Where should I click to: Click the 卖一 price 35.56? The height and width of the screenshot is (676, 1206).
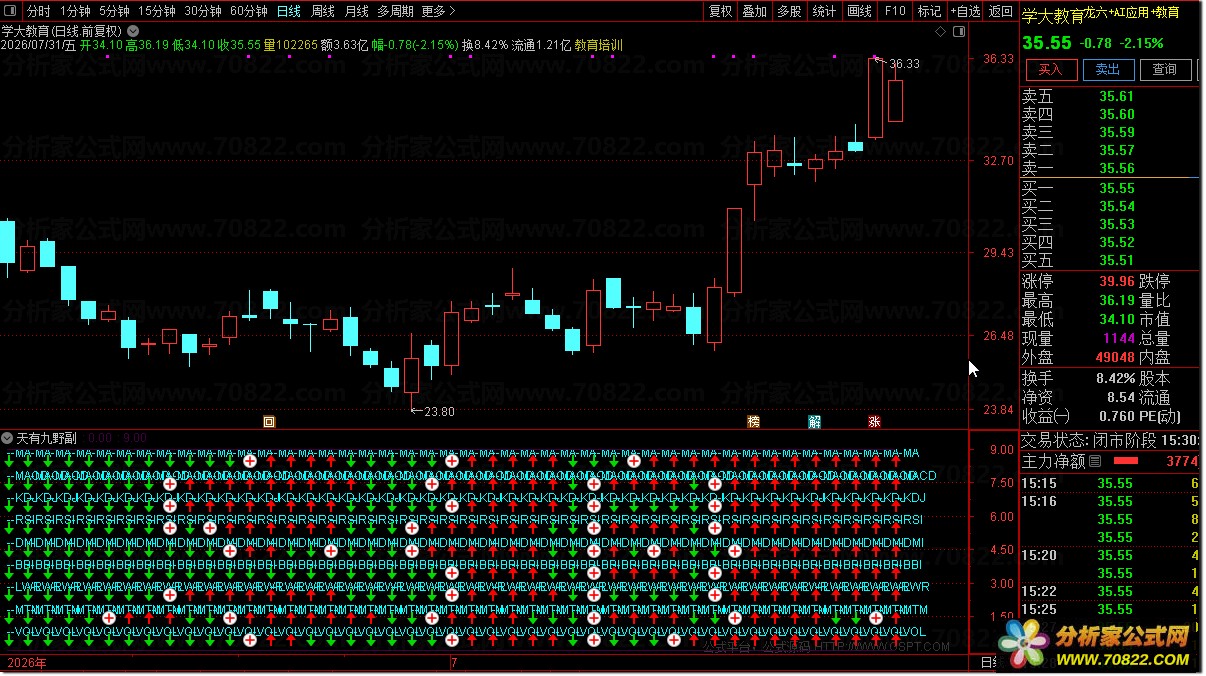pos(1117,168)
